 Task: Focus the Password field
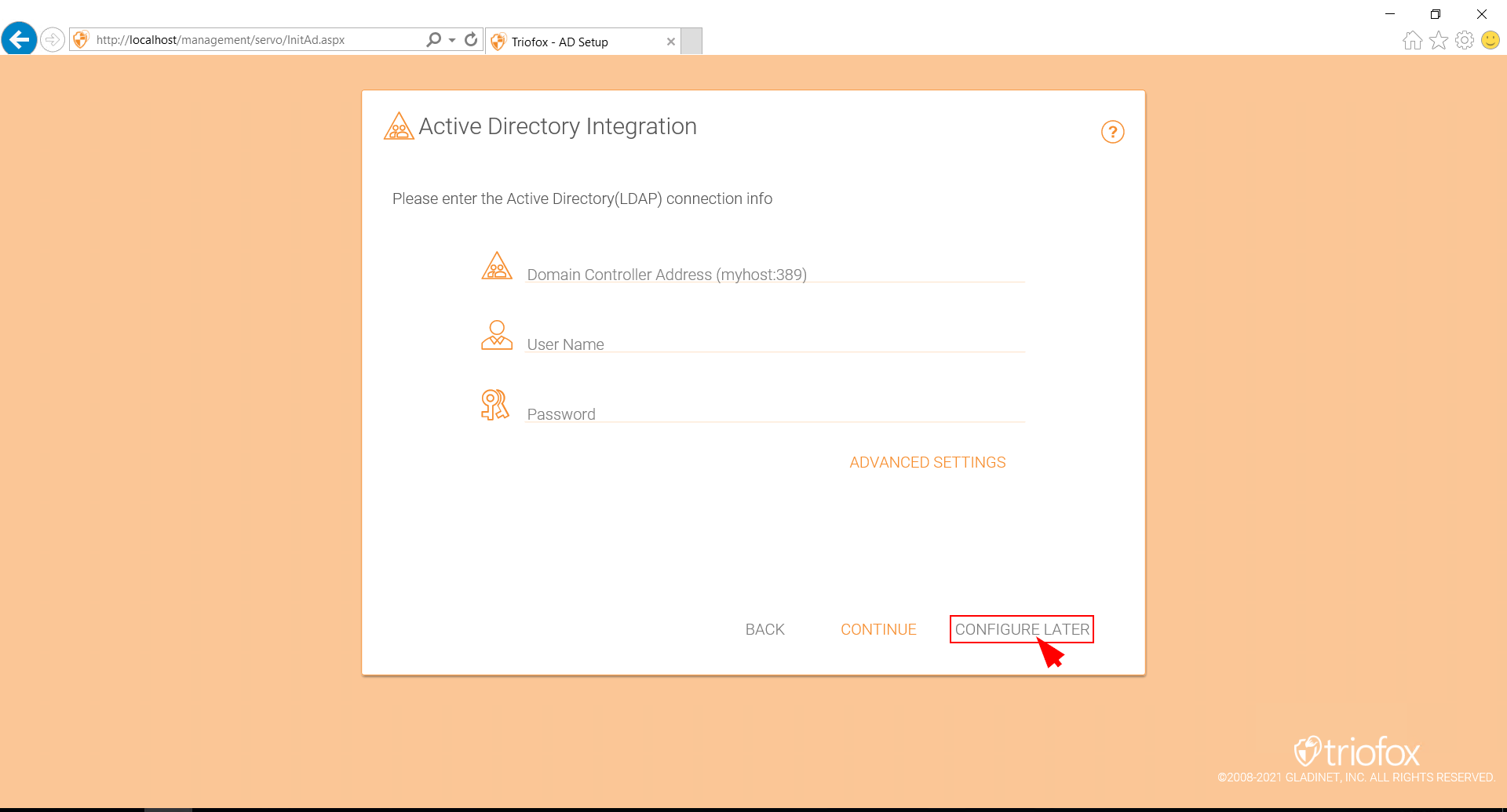pyautogui.click(x=775, y=413)
